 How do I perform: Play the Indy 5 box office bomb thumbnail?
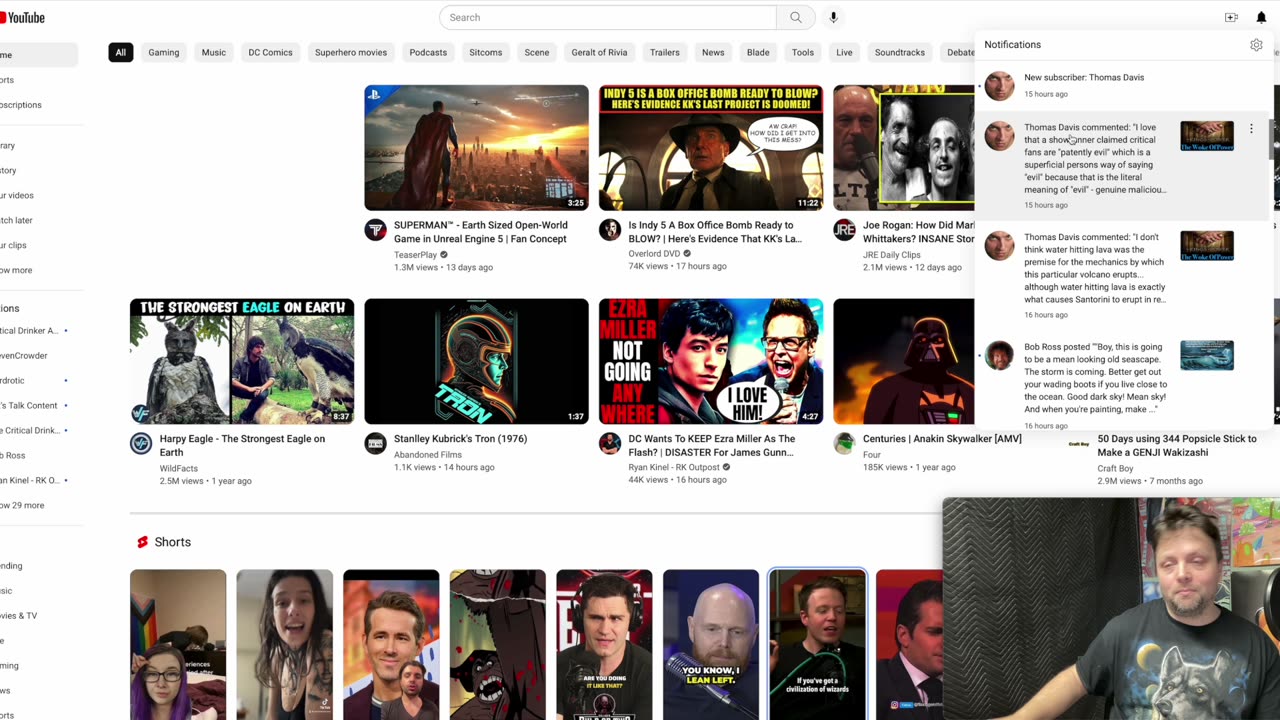(711, 148)
